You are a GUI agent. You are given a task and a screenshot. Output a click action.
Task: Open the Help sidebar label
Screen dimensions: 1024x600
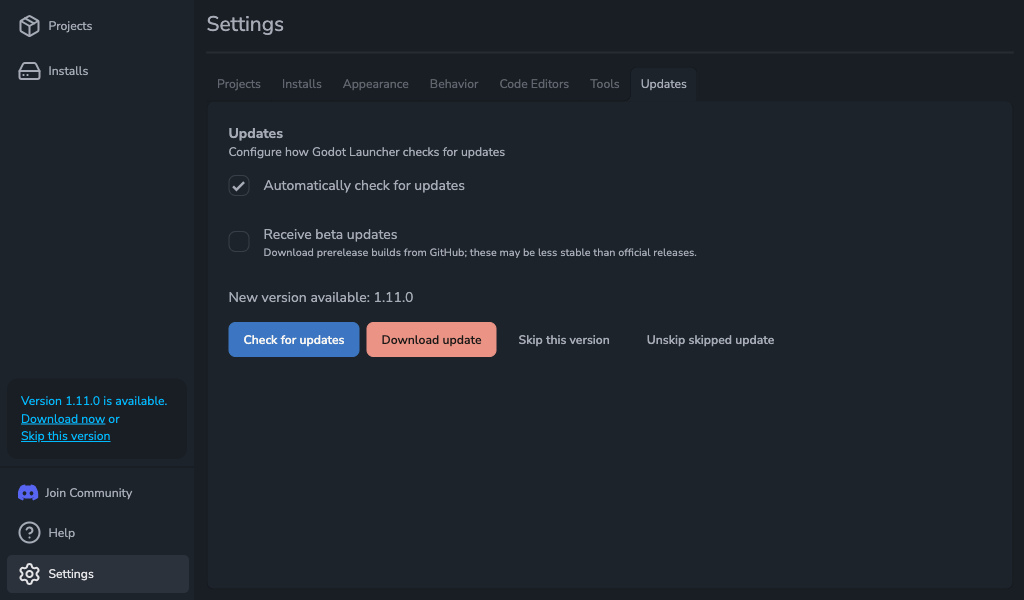click(x=61, y=533)
